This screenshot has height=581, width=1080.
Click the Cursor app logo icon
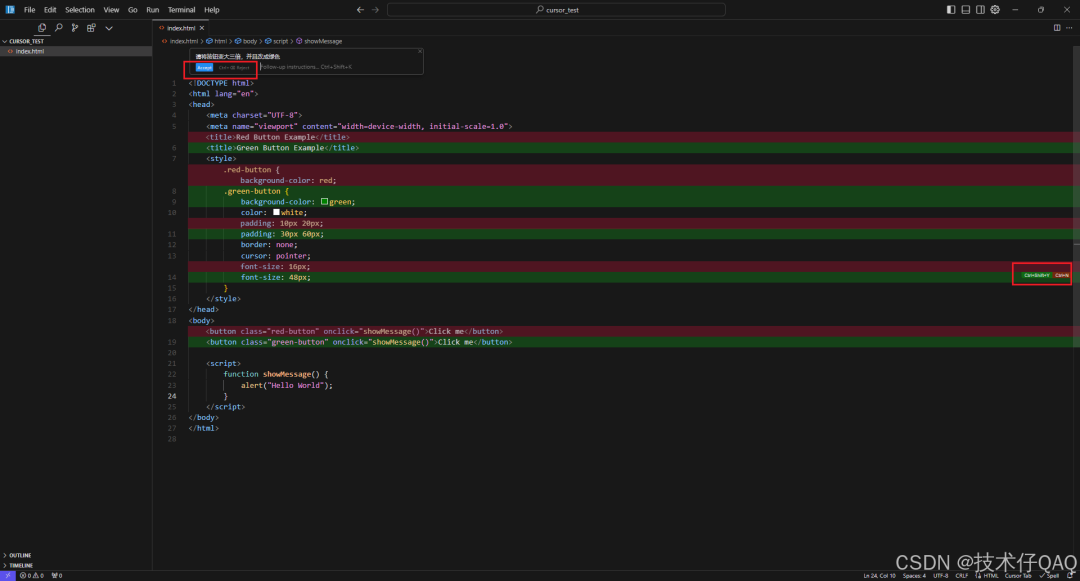click(10, 10)
